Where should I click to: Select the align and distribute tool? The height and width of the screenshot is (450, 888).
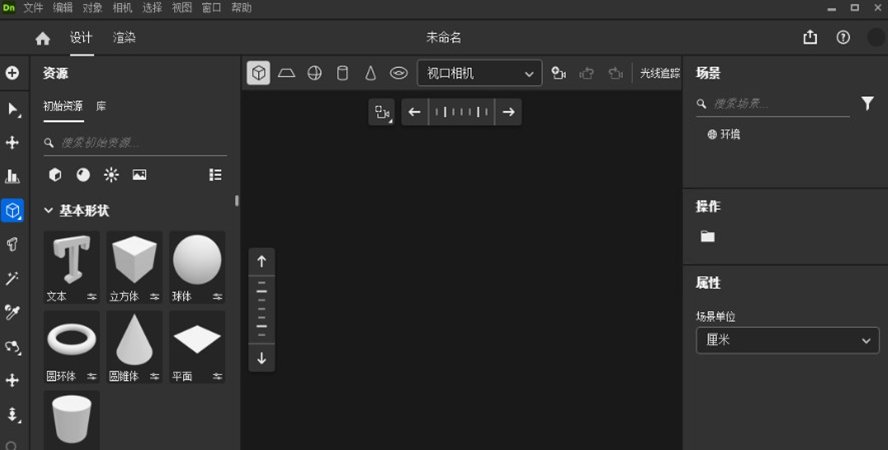12,176
